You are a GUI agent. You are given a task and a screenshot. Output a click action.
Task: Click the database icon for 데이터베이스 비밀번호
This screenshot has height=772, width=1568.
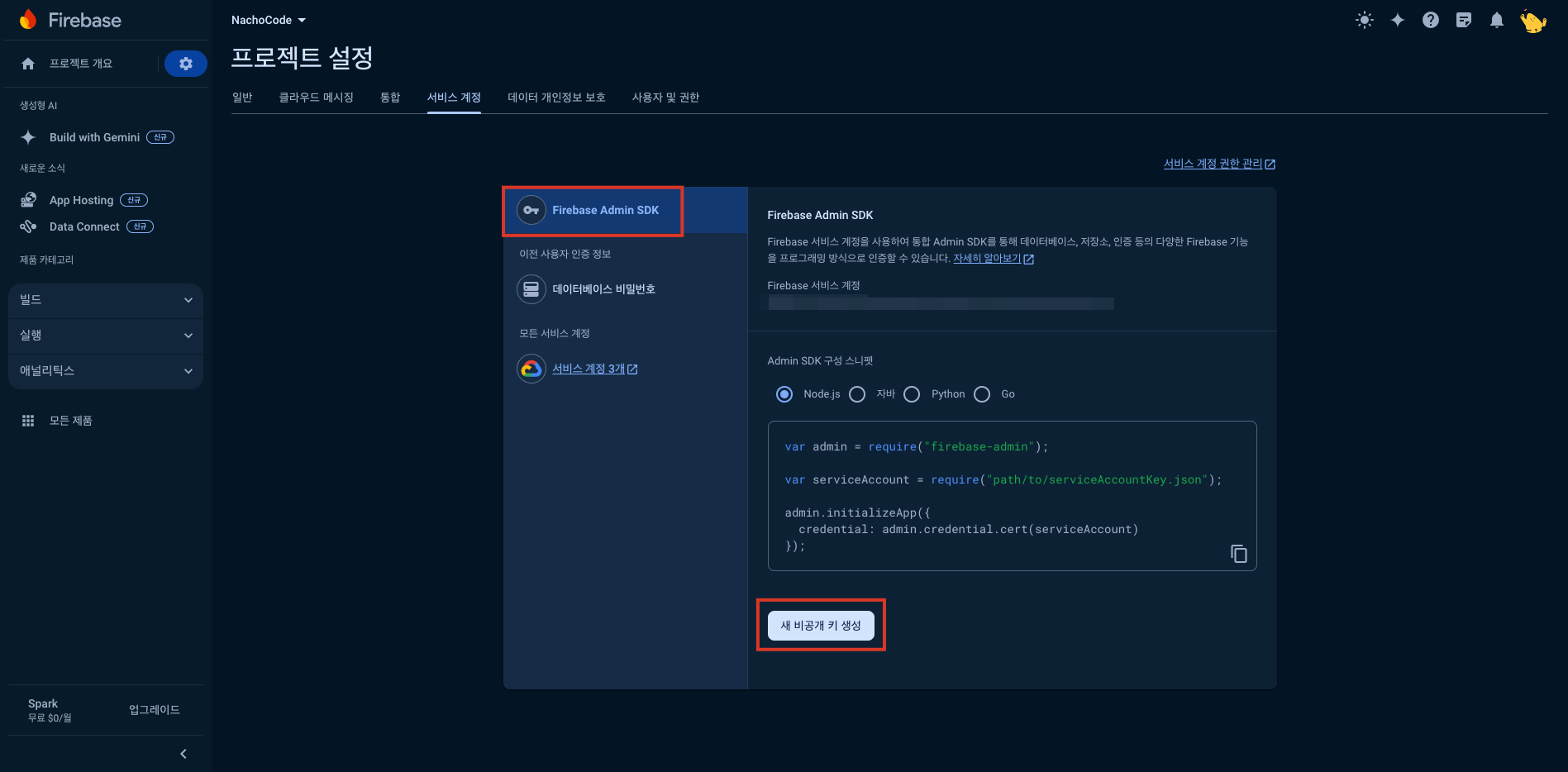pos(531,289)
